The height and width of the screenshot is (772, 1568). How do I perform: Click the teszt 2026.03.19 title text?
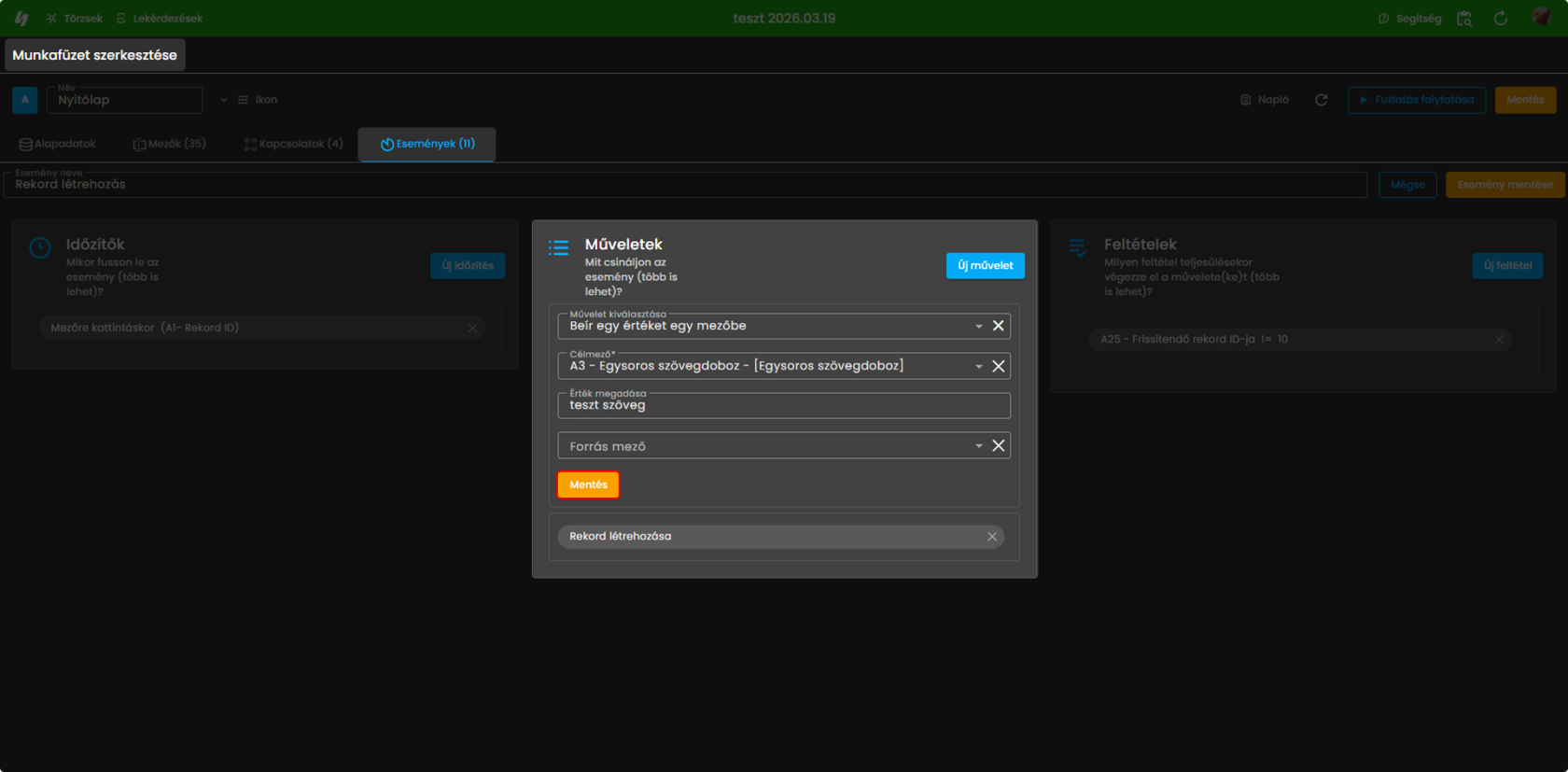tap(784, 19)
